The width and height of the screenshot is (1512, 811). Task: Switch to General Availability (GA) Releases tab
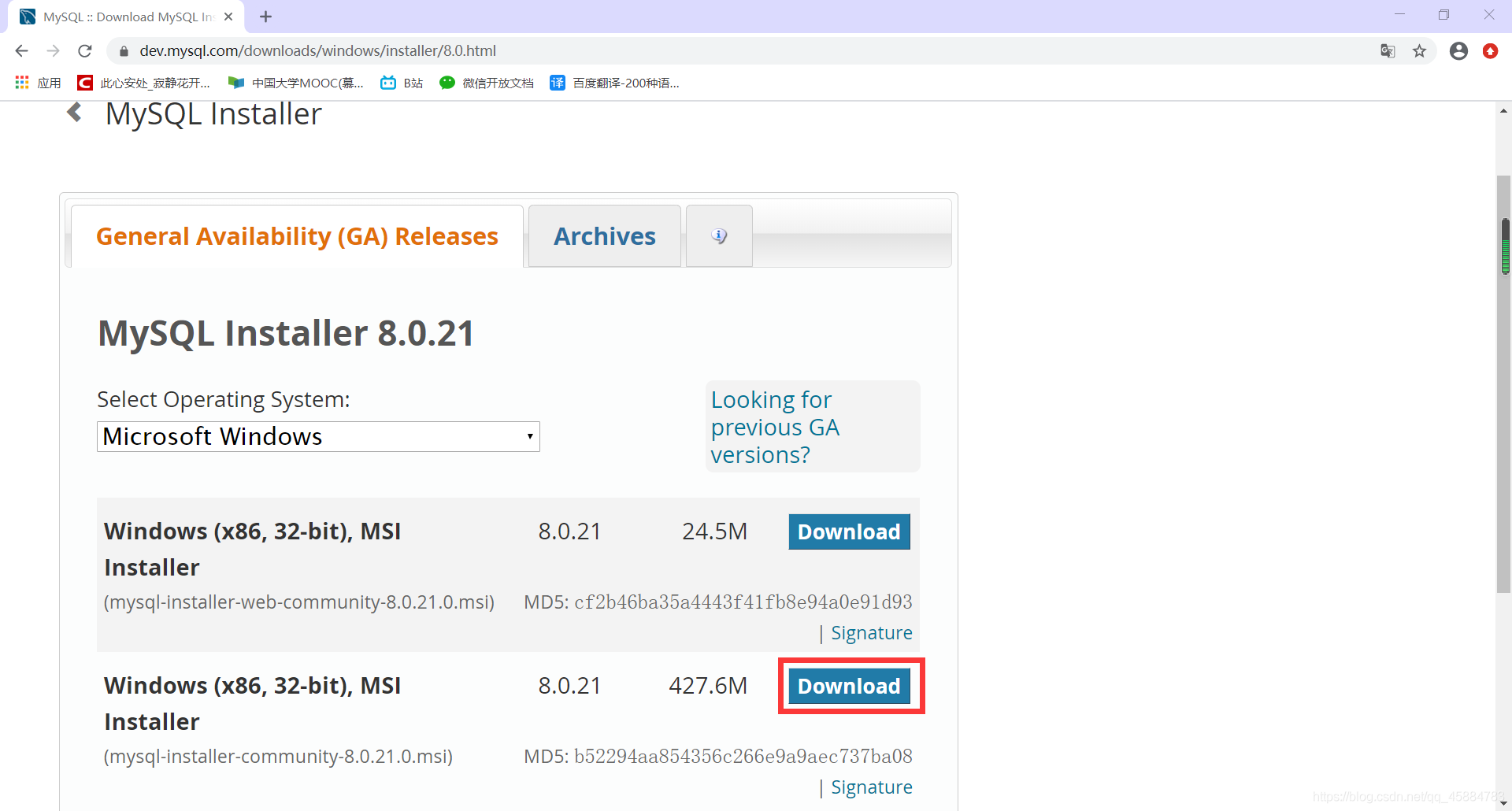coord(297,236)
